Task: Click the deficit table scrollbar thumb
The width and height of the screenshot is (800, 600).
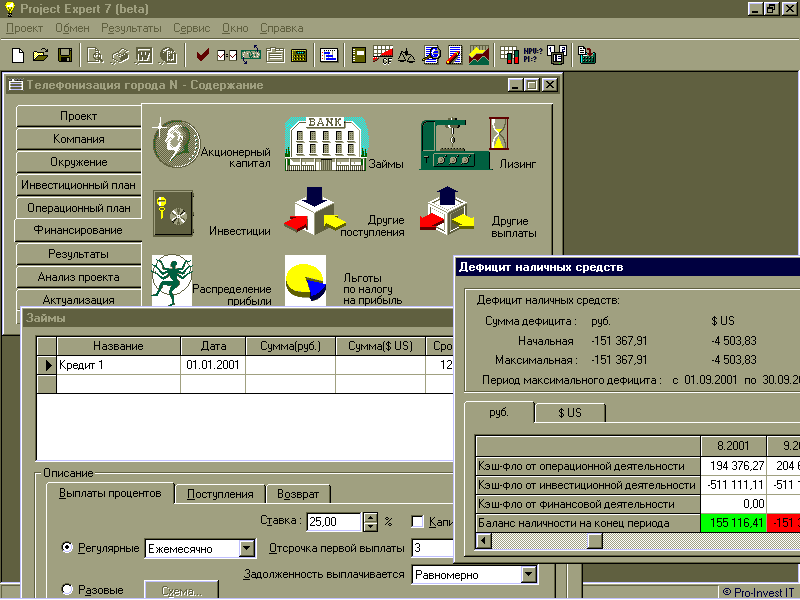Action: pyautogui.click(x=594, y=541)
